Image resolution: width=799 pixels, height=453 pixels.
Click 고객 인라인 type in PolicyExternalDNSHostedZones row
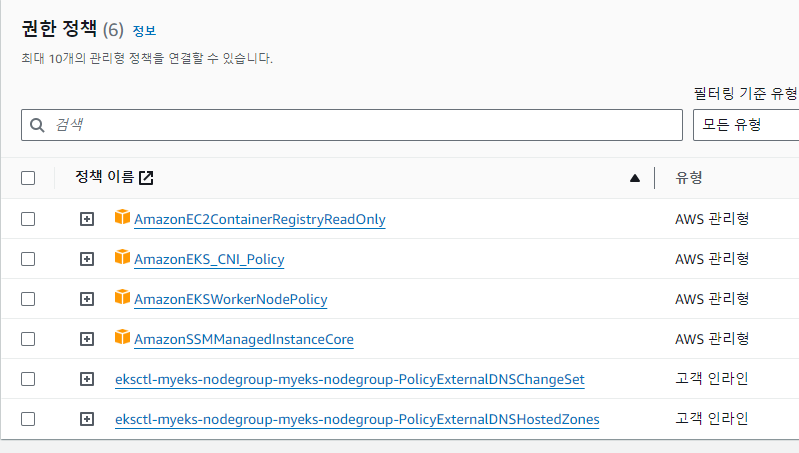click(711, 419)
